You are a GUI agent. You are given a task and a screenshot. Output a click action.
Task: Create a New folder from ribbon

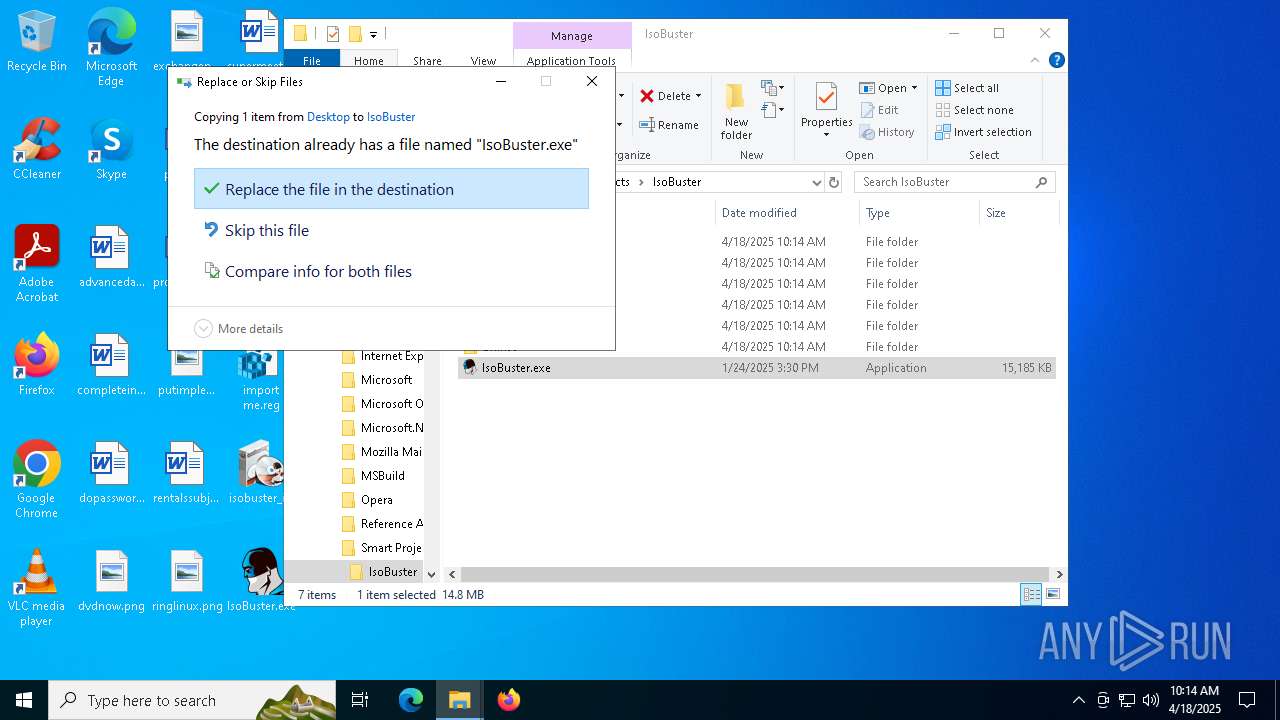tap(736, 112)
